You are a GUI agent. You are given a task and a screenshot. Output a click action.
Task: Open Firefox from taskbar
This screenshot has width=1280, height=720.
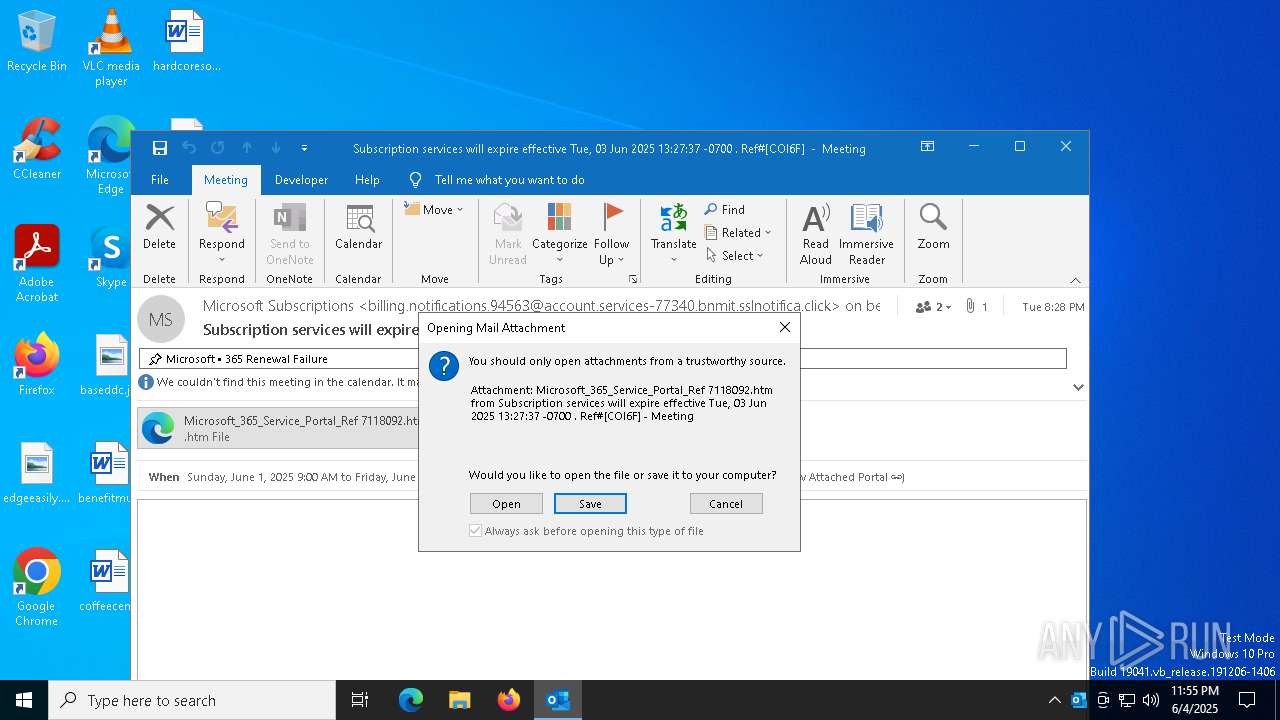(508, 700)
